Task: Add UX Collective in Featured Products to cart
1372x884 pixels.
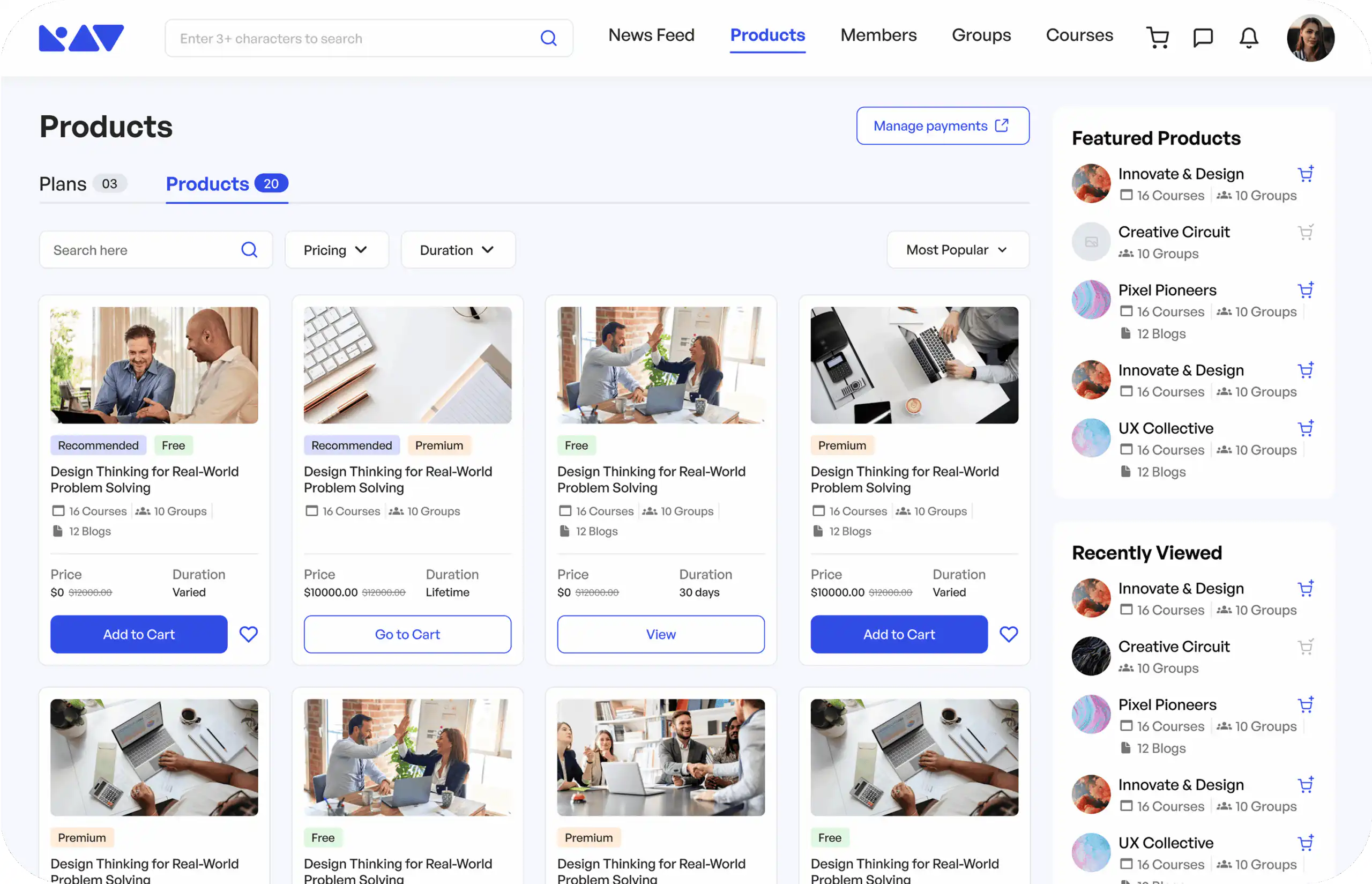Action: pyautogui.click(x=1306, y=428)
